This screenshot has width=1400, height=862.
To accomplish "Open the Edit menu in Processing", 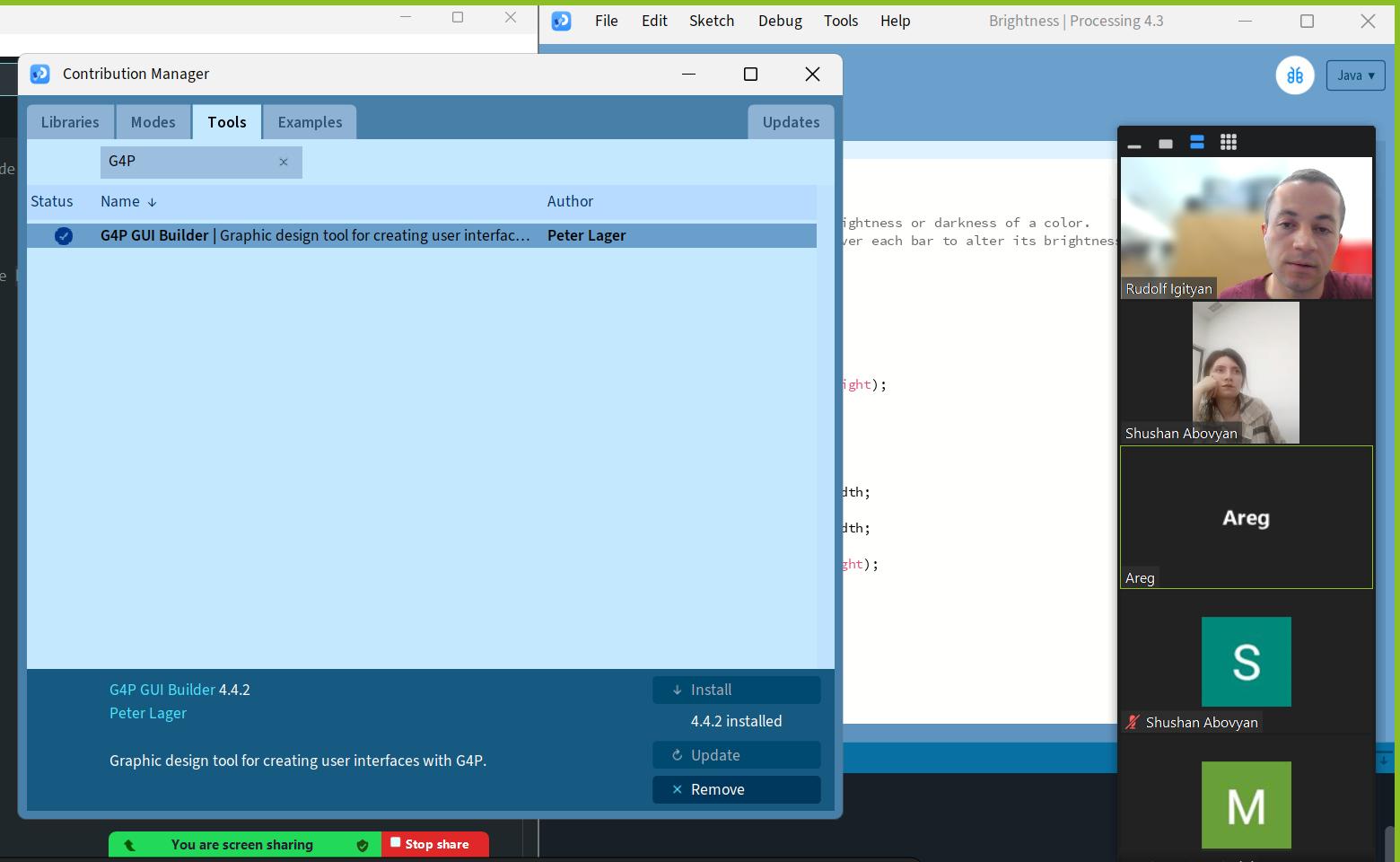I will (x=654, y=21).
